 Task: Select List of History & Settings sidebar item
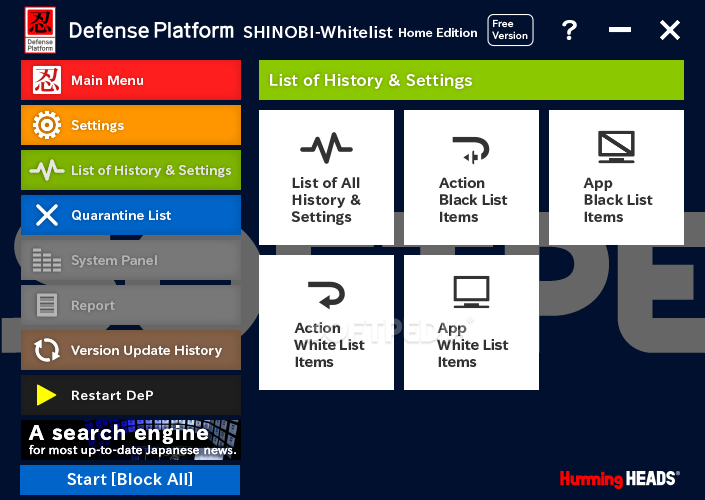(x=131, y=170)
